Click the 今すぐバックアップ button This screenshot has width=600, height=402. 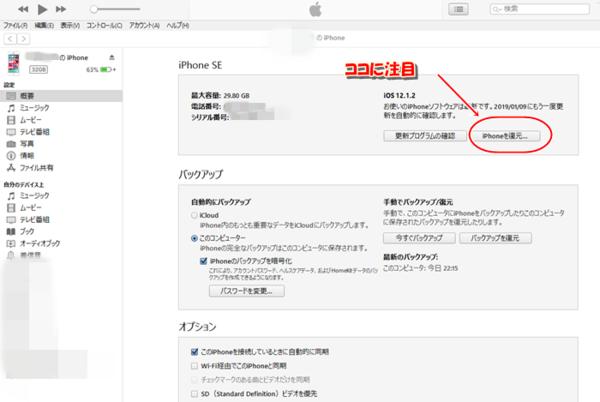(x=419, y=238)
